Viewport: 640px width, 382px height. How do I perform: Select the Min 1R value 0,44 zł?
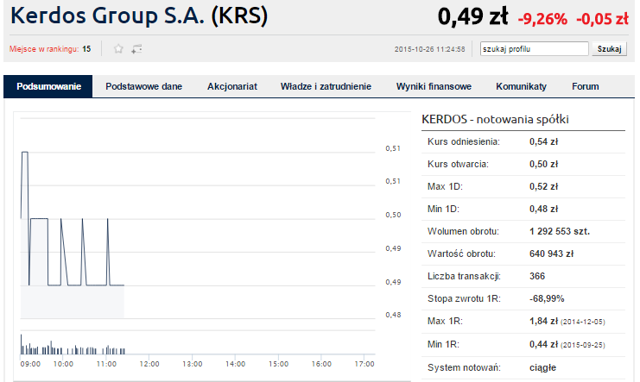coord(543,344)
